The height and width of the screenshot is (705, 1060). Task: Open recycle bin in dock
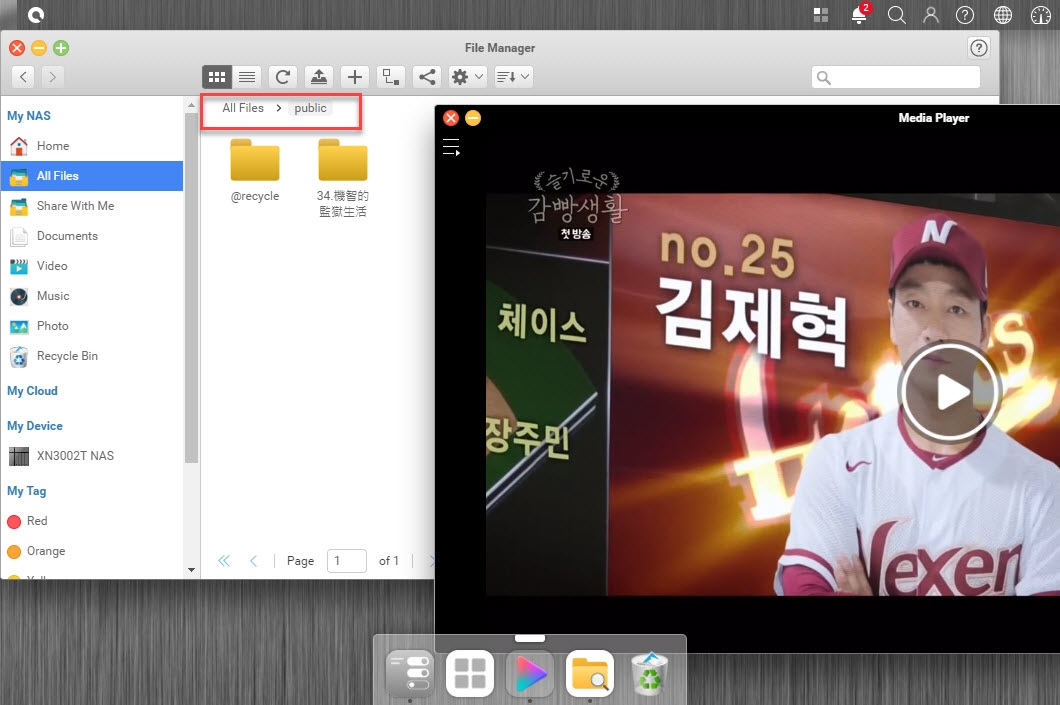click(650, 674)
